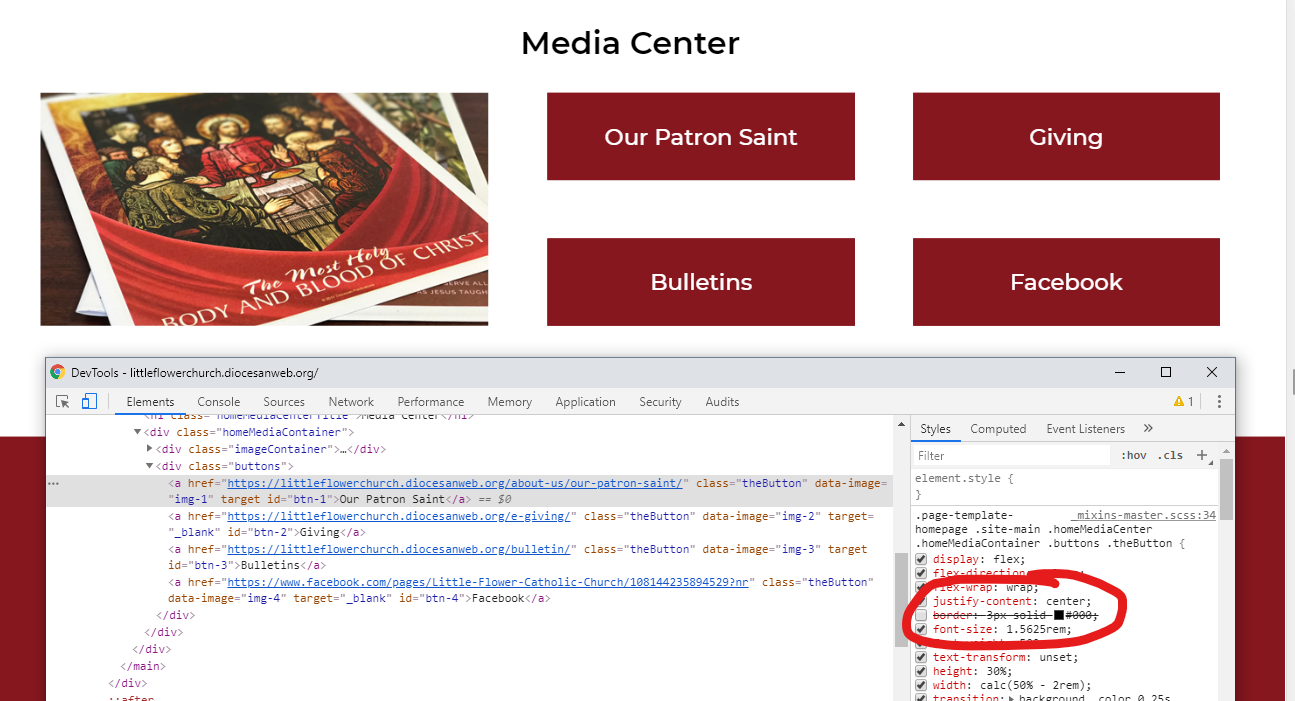This screenshot has width=1295, height=701.
Task: Open the _mixins-master.scss:34 source link
Action: (1143, 515)
